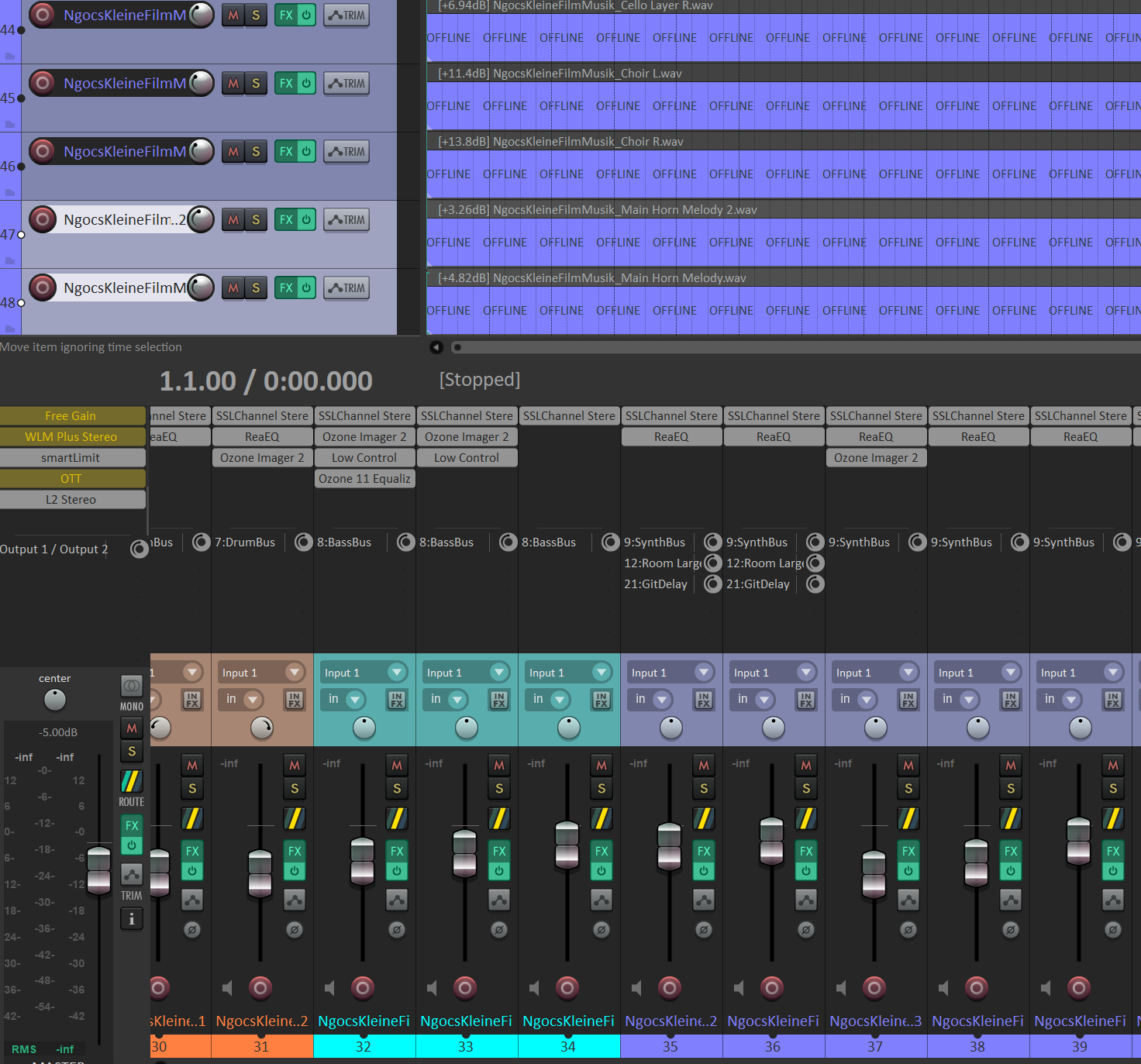Click send knob for 7:DrumBus
The image size is (1141, 1064).
click(x=304, y=542)
